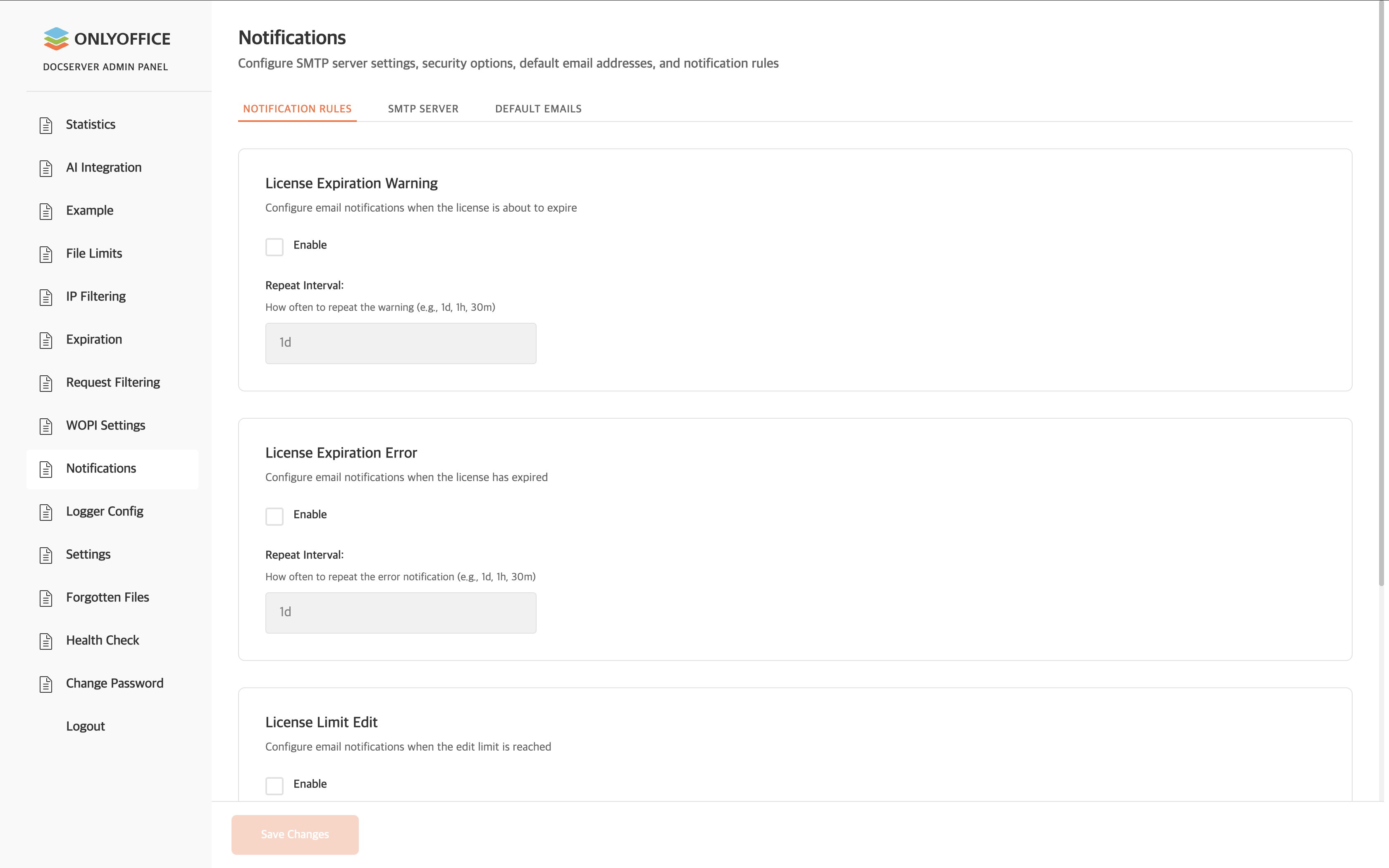Click the IP Filtering sidebar icon
The image size is (1389, 868).
click(46, 297)
